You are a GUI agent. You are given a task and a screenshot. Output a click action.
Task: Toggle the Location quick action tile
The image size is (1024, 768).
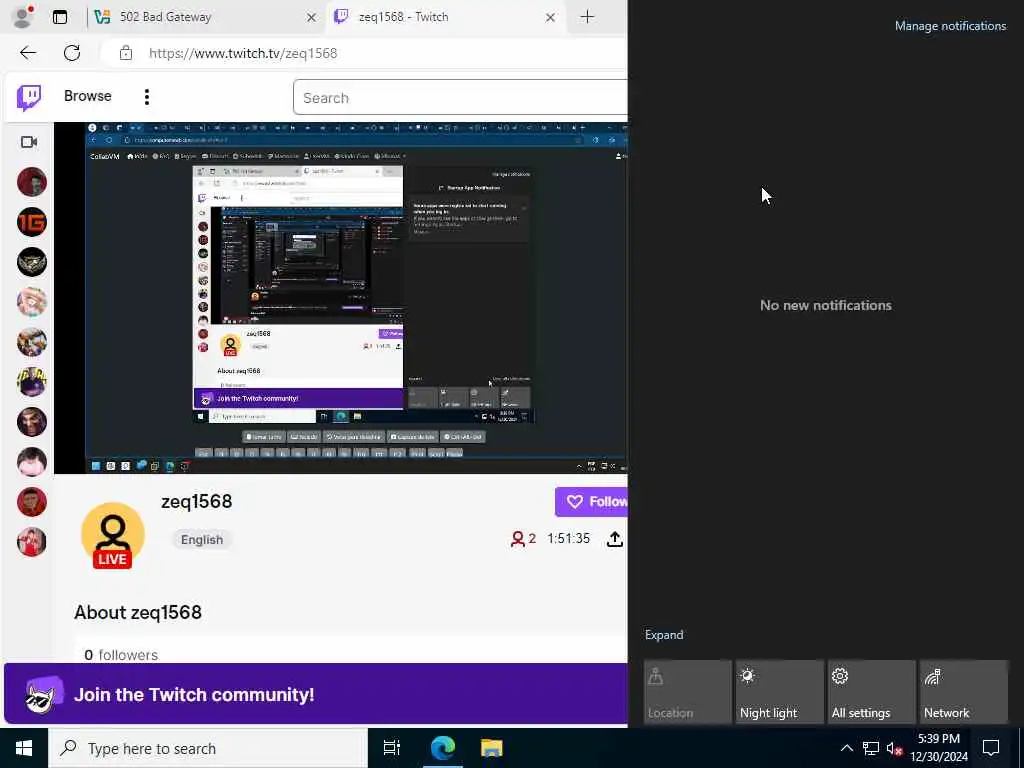click(688, 692)
